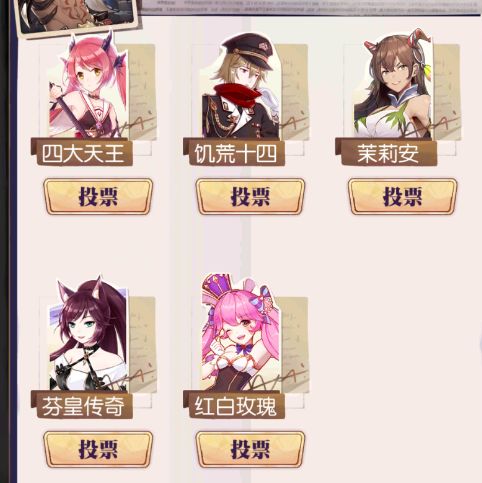Open the horned brunette 茉莉安 portrait

pyautogui.click(x=393, y=84)
